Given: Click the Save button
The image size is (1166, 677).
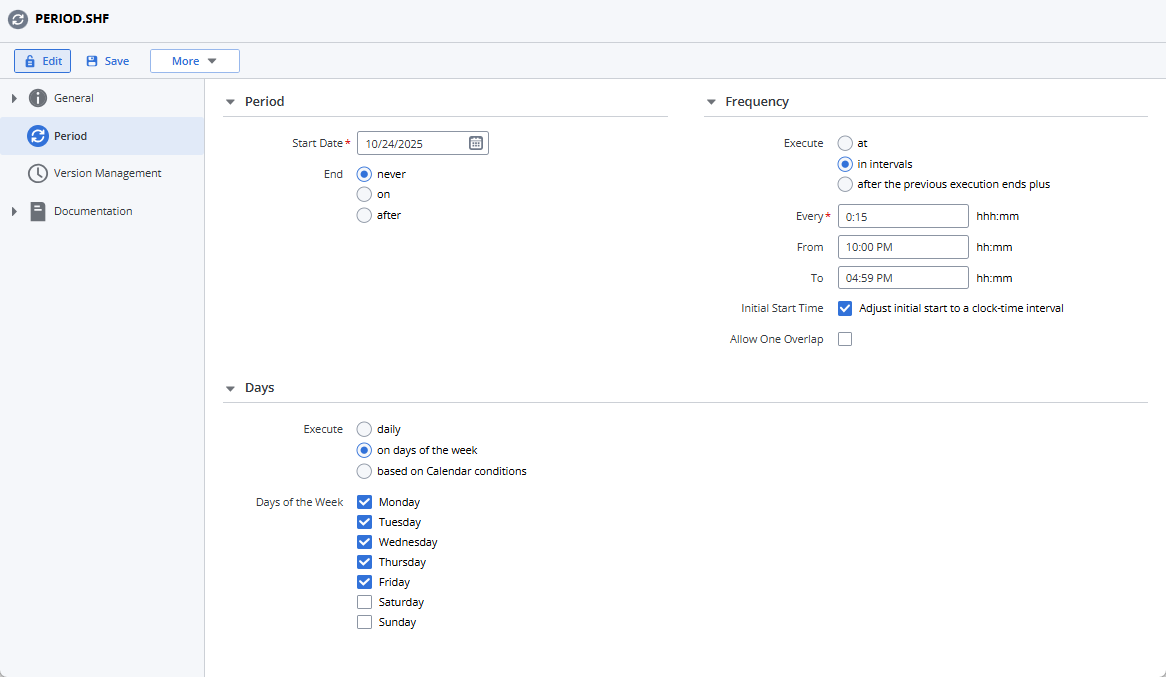Looking at the screenshot, I should click(x=107, y=60).
